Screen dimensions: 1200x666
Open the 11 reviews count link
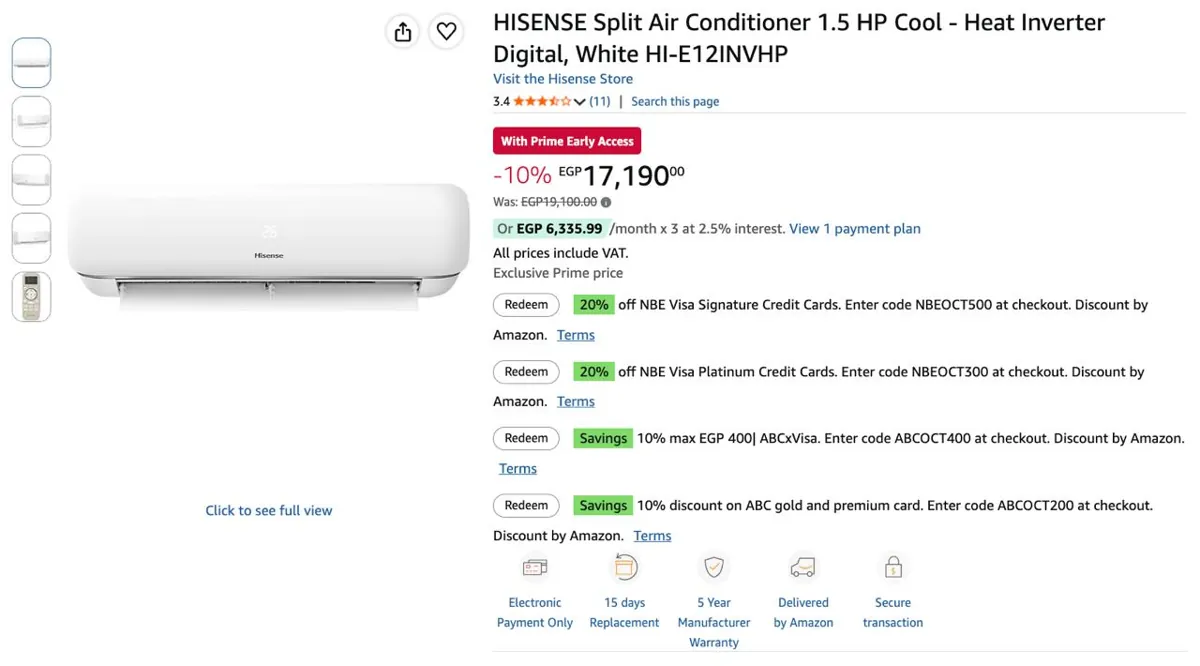pyautogui.click(x=600, y=102)
